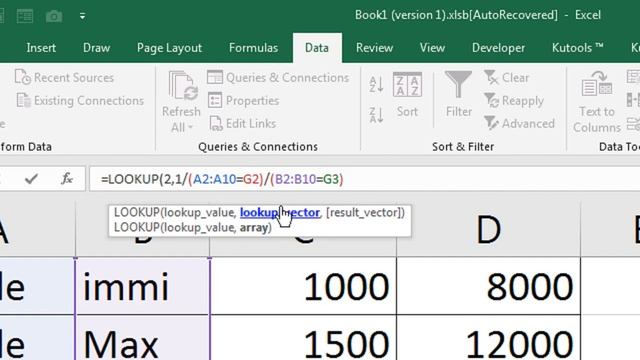This screenshot has height=360, width=640.
Task: Open the Kutools tab
Action: tap(578, 48)
